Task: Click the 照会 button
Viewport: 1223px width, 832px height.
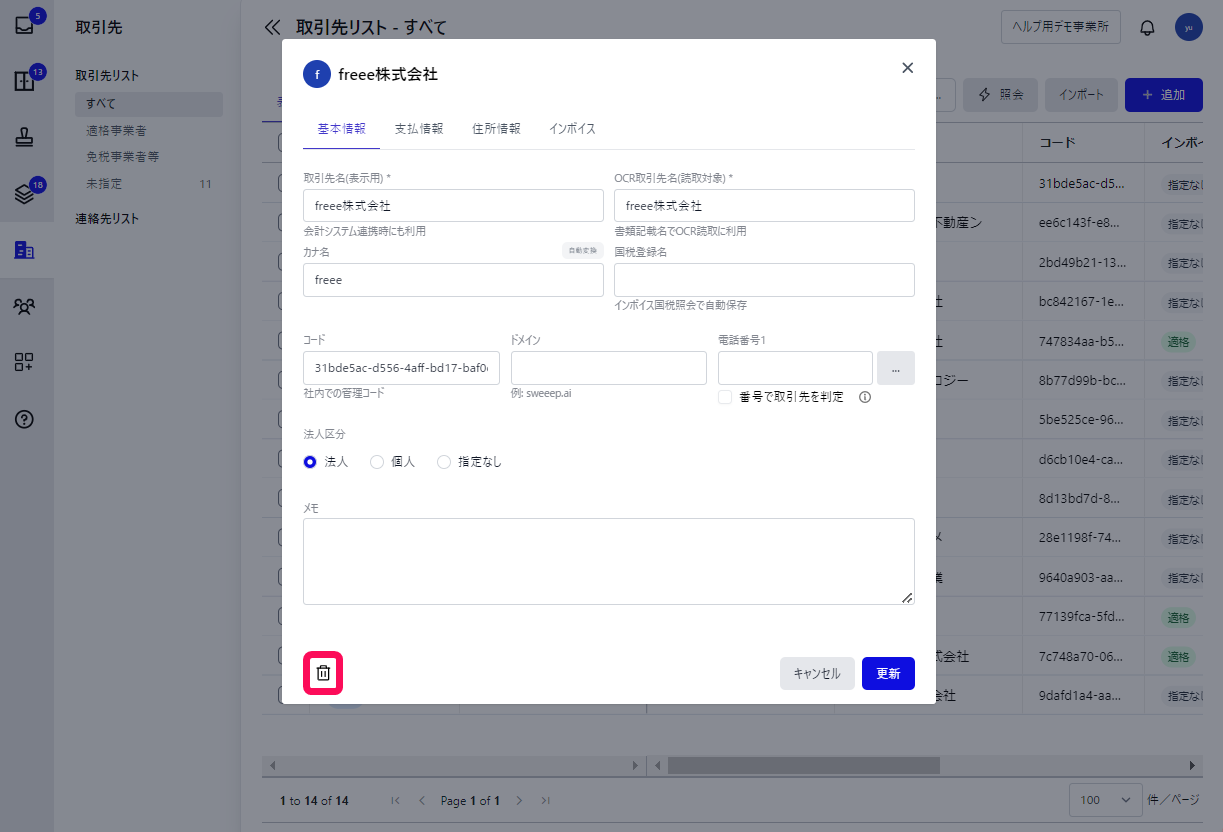Action: point(1000,95)
